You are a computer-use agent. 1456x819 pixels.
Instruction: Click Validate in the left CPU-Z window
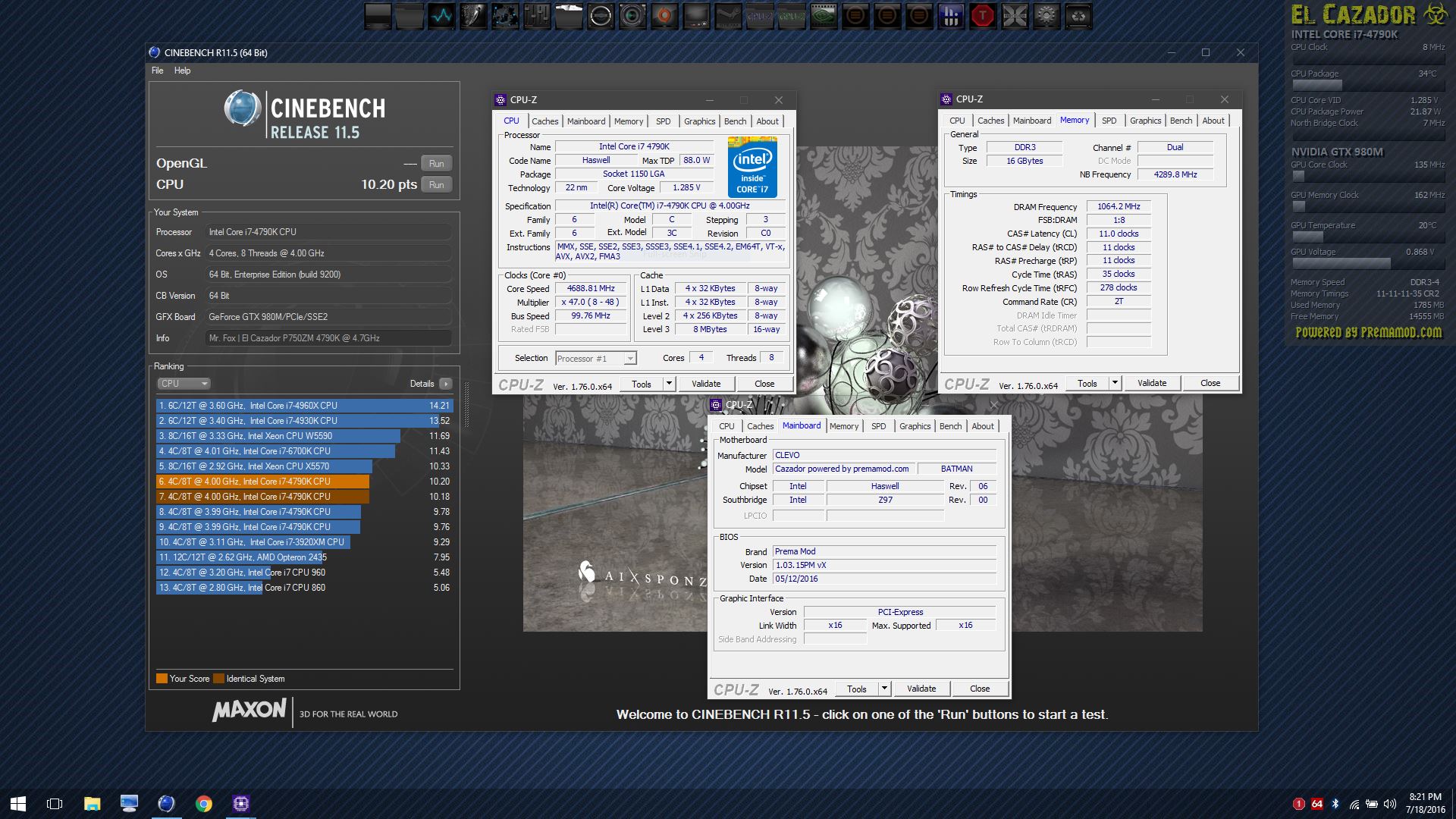tap(706, 384)
